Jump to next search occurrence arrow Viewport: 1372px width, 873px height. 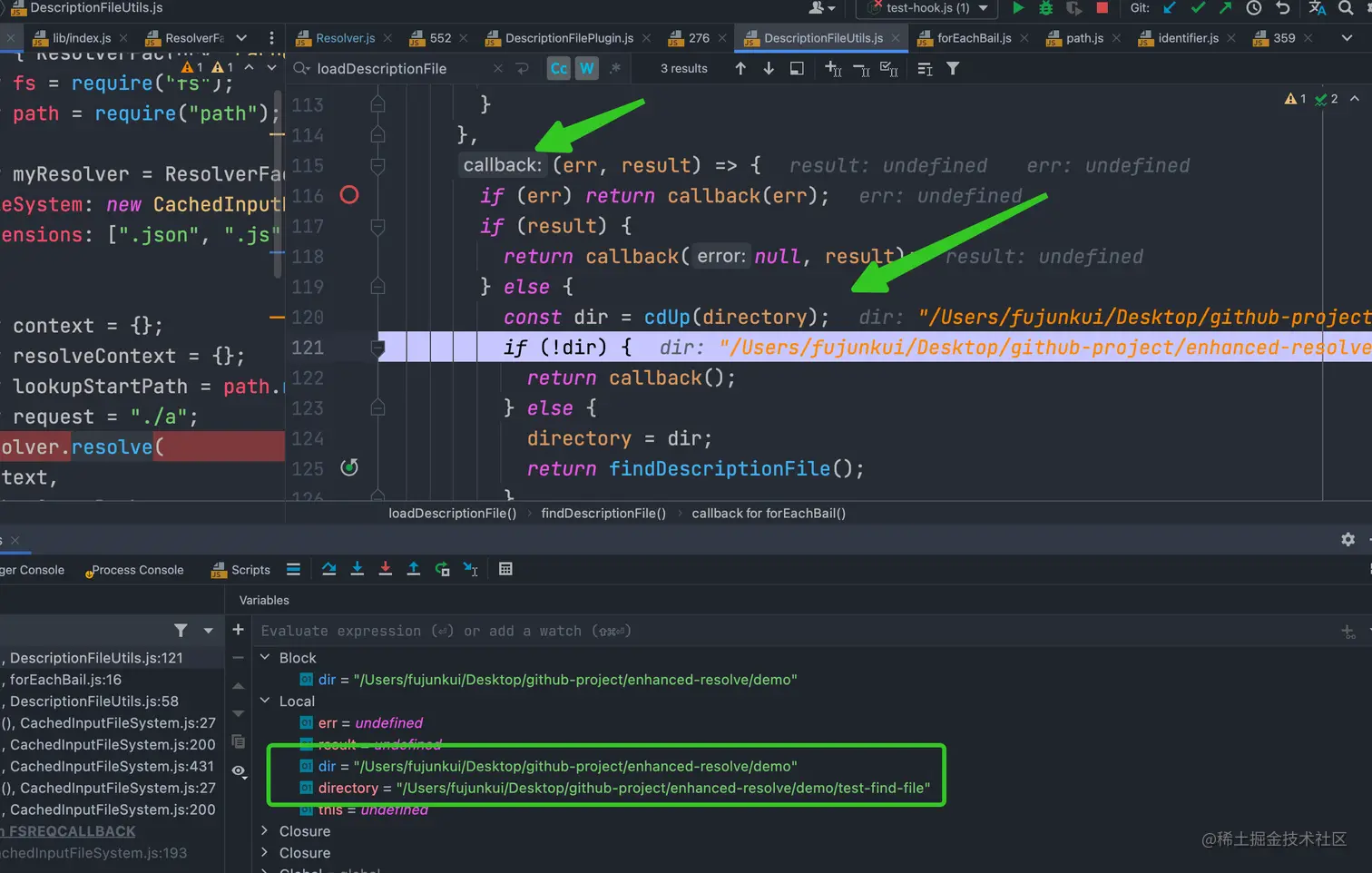(769, 69)
